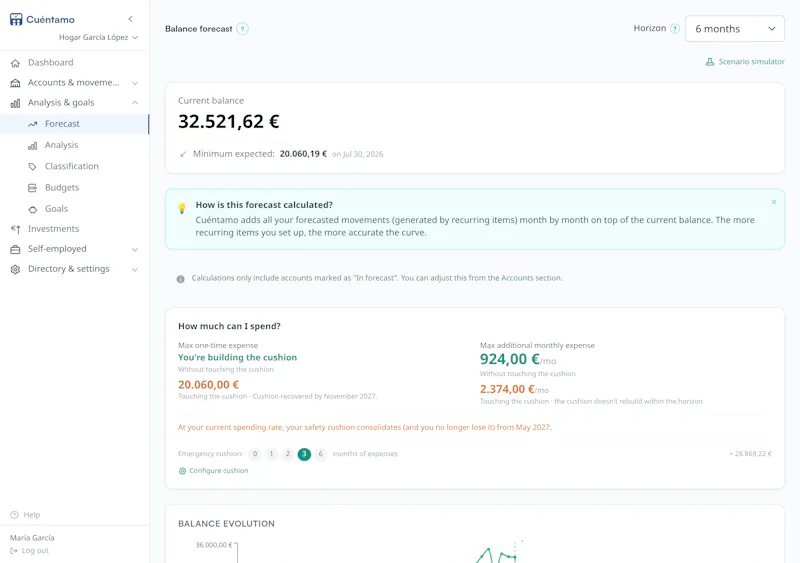Viewport: 800px width, 563px height.
Task: Click the Cuéntamo logo icon
Action: point(16,19)
